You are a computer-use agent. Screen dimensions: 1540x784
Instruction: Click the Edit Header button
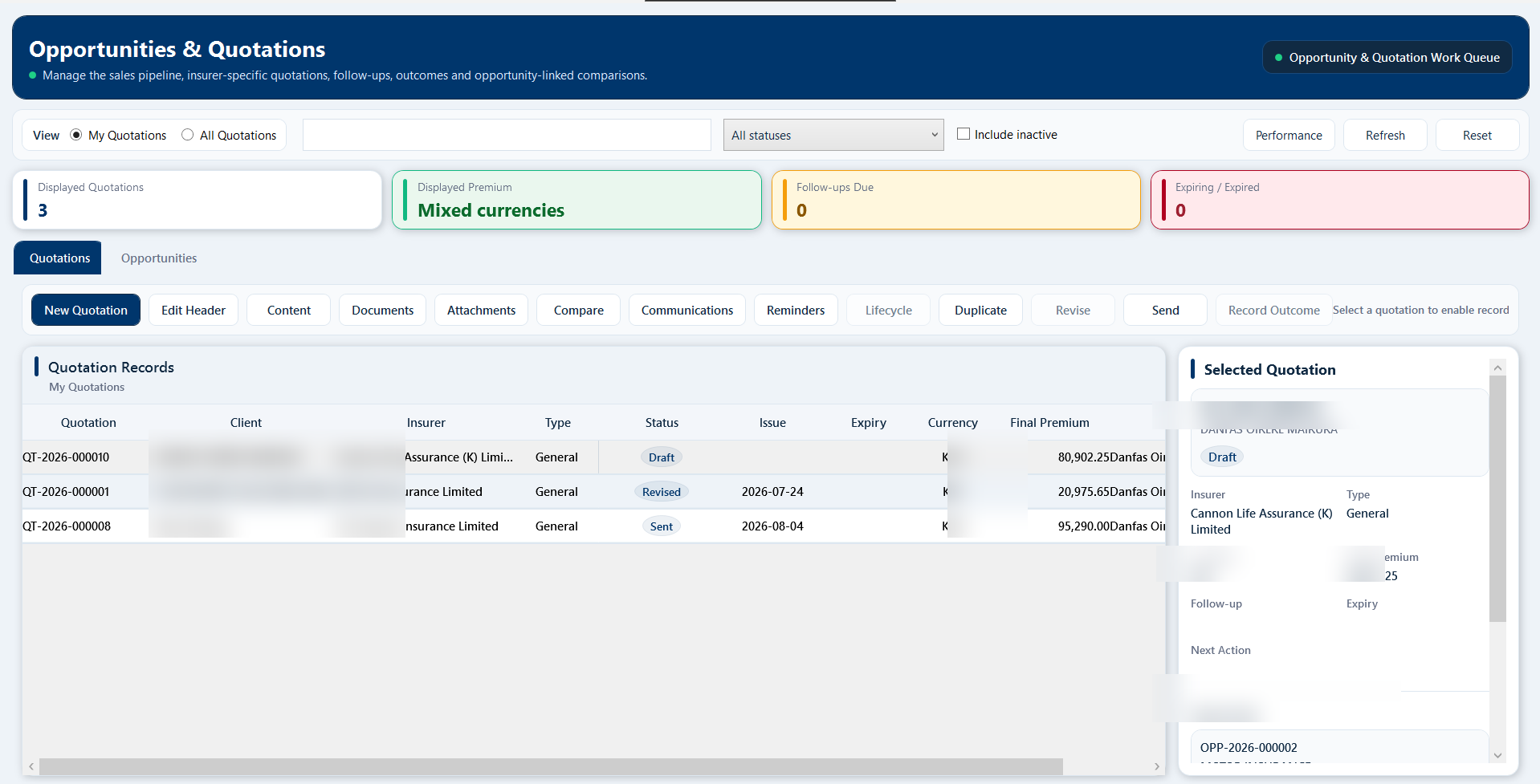click(194, 310)
